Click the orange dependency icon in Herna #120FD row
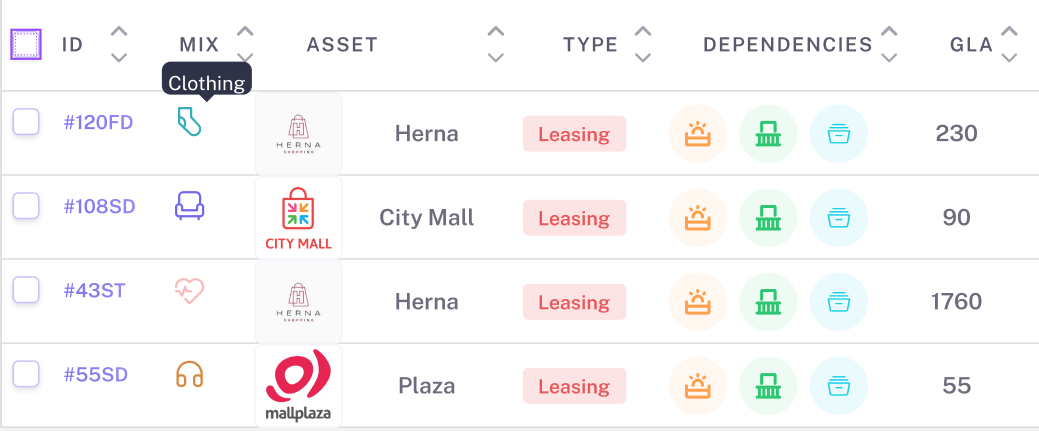This screenshot has height=431, width=1039. 697,134
